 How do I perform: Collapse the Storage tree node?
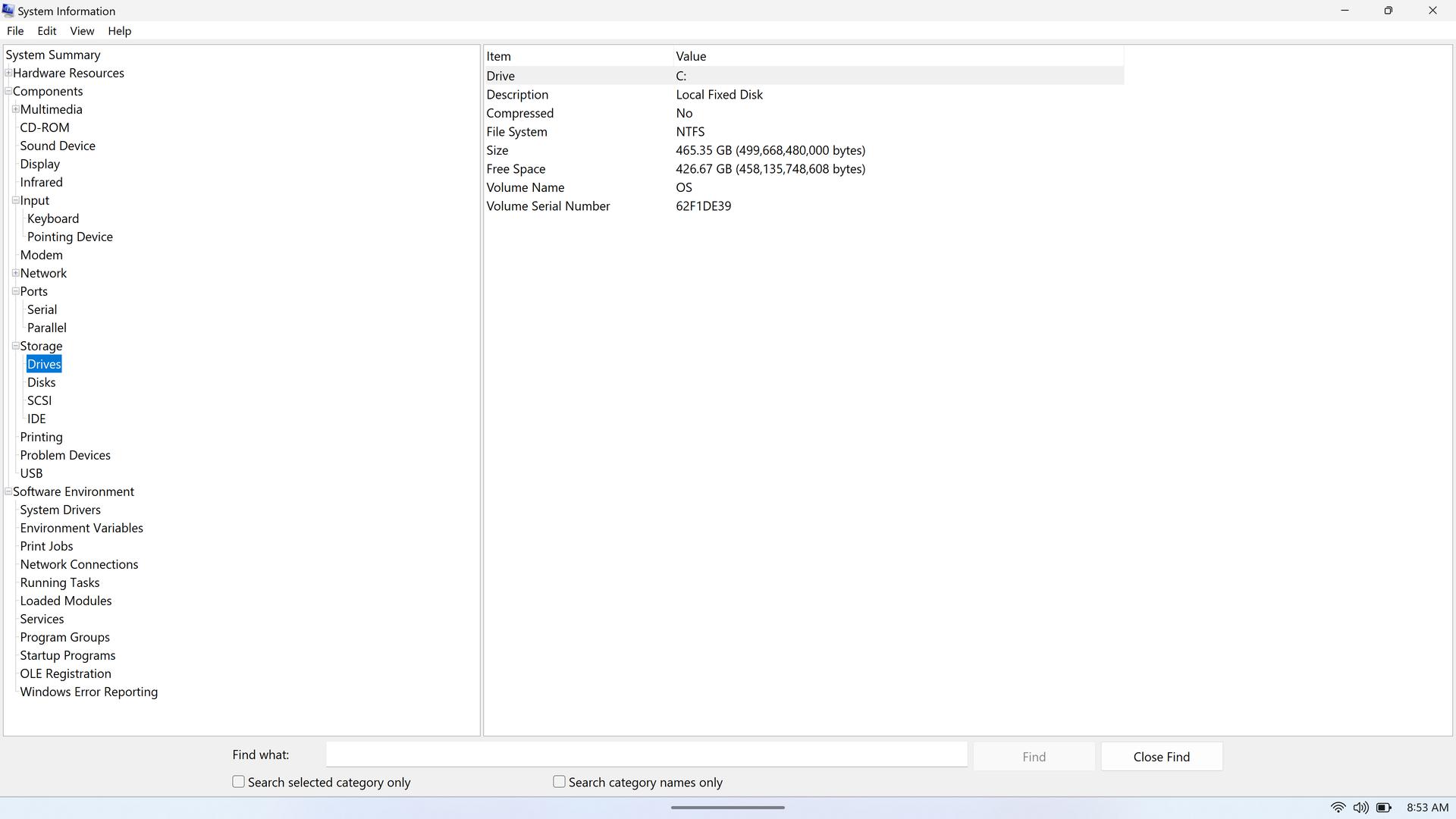pyautogui.click(x=15, y=346)
